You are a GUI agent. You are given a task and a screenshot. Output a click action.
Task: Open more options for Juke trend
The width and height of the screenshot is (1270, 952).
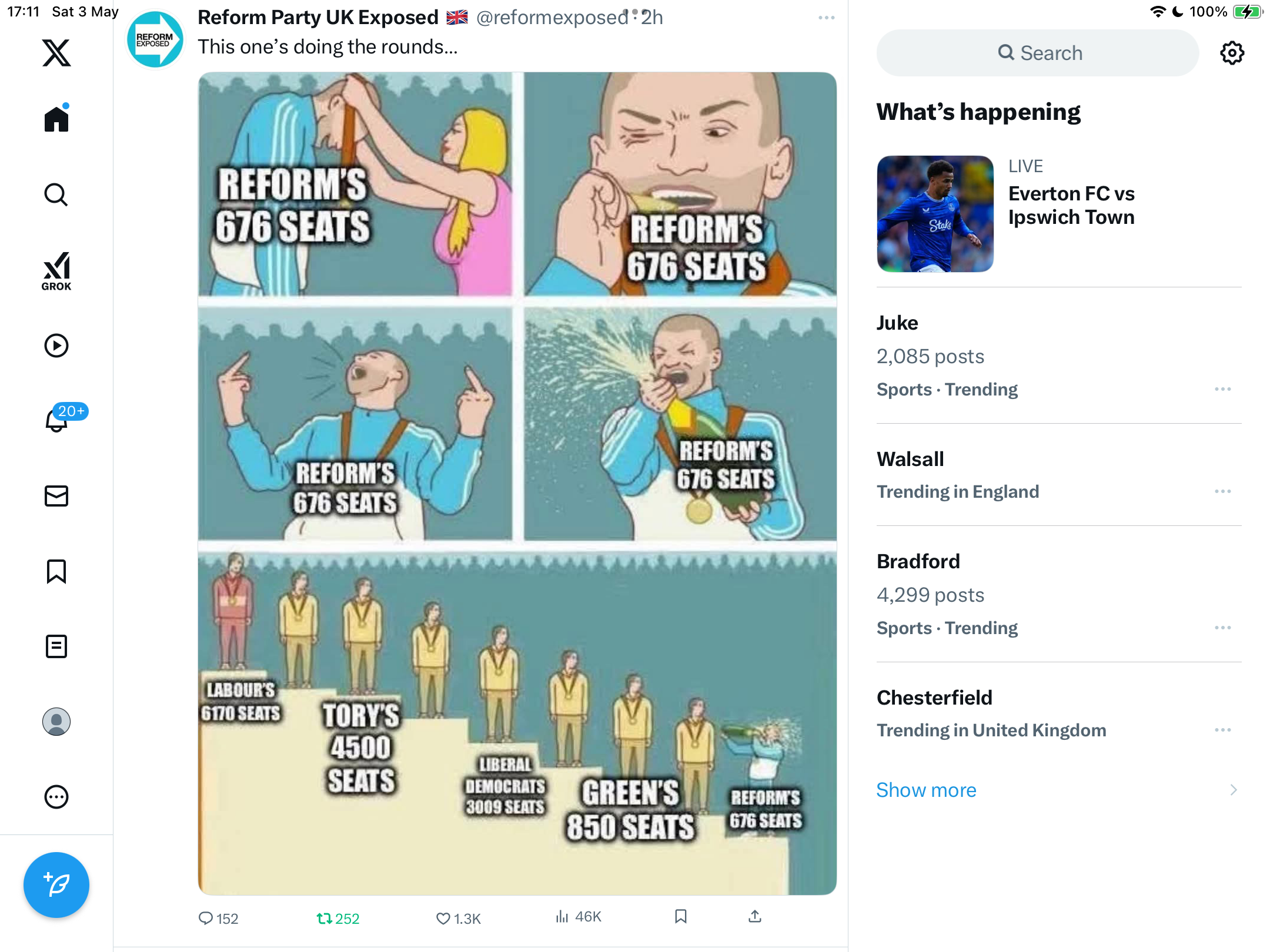click(x=1223, y=389)
